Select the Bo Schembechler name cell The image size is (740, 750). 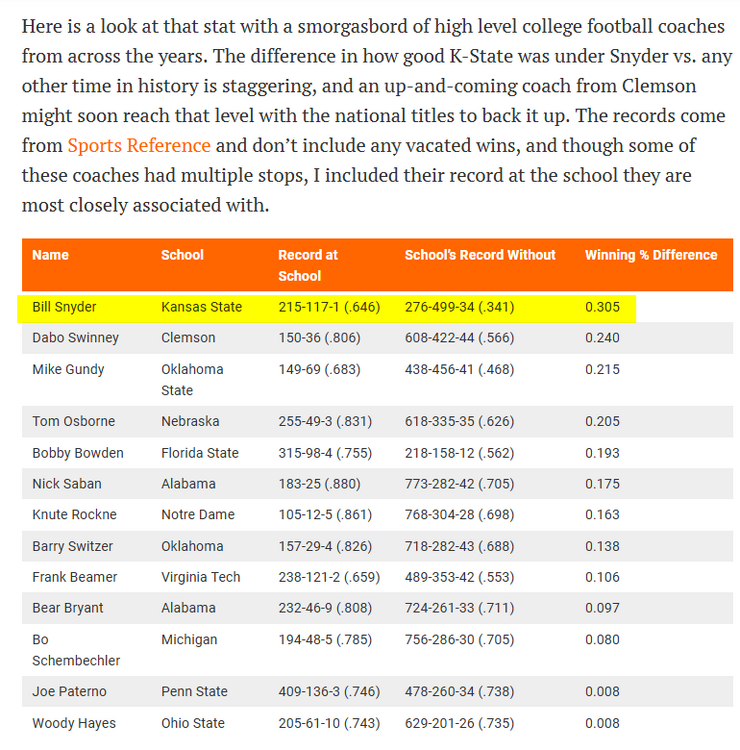76,650
